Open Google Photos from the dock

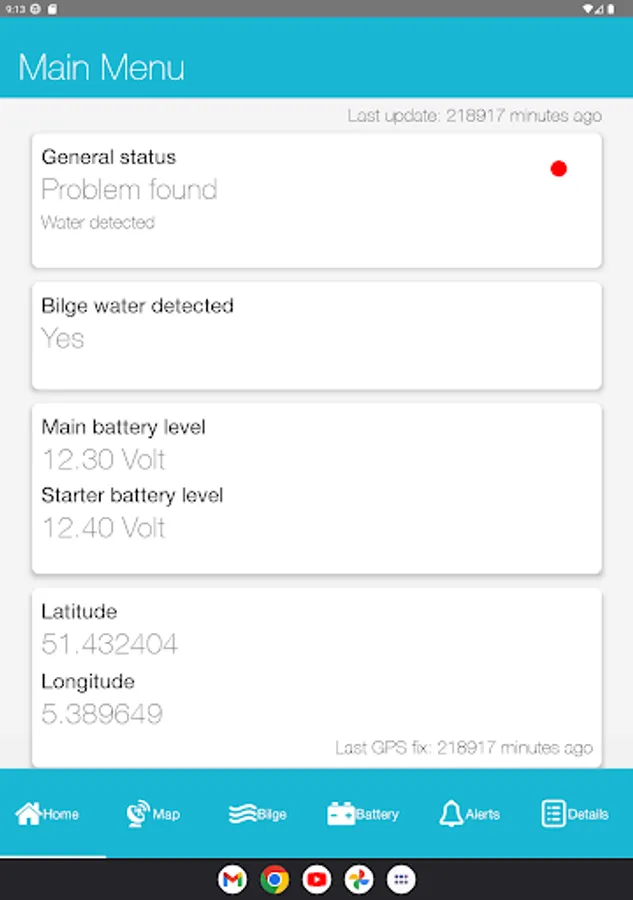click(359, 879)
